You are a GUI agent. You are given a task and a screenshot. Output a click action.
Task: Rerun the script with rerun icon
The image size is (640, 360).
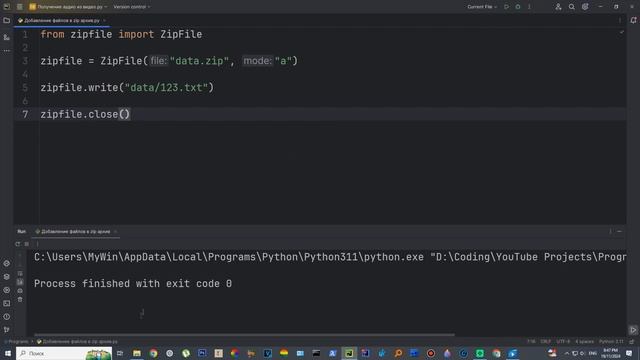[x=17, y=244]
